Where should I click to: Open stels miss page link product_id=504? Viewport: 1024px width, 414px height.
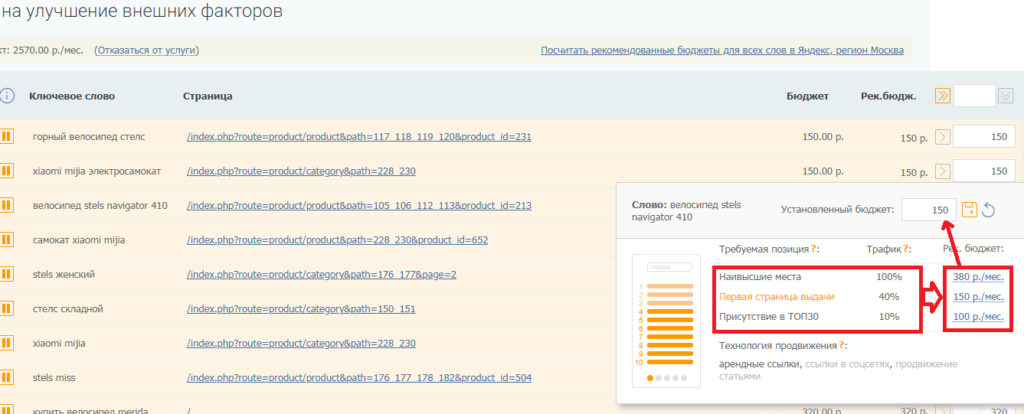pos(359,378)
